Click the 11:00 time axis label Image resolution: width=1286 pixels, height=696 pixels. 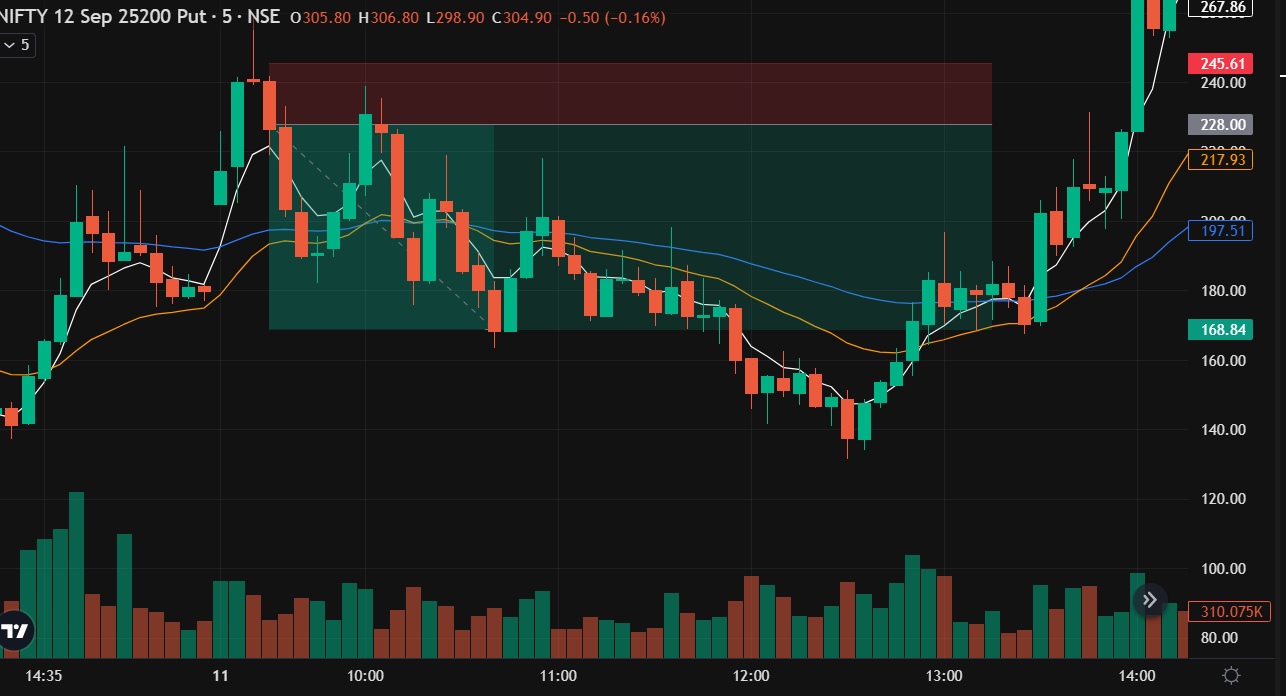(x=558, y=676)
